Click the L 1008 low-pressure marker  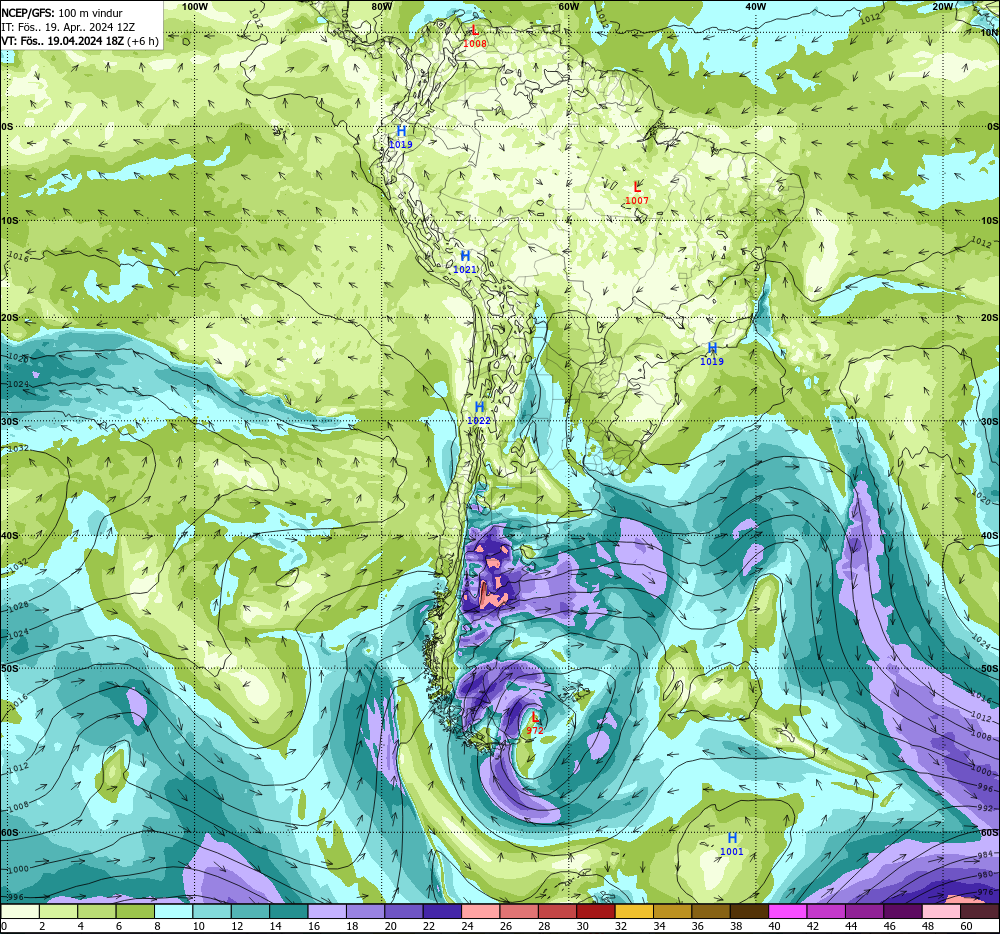pyautogui.click(x=474, y=36)
